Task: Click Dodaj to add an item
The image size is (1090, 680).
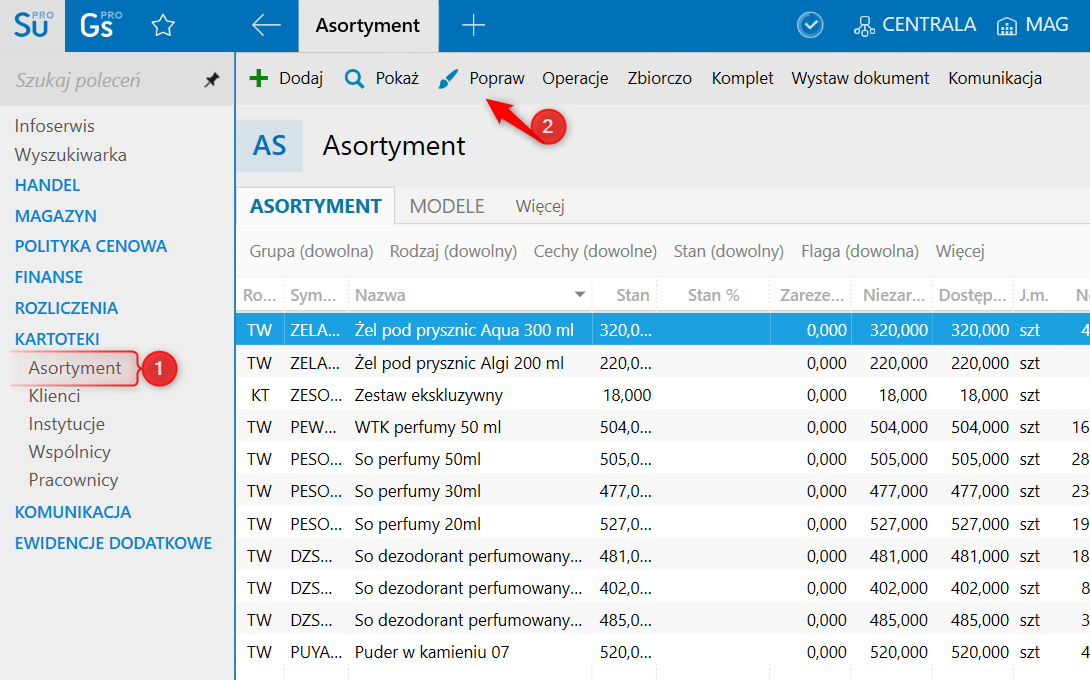Action: (x=286, y=78)
